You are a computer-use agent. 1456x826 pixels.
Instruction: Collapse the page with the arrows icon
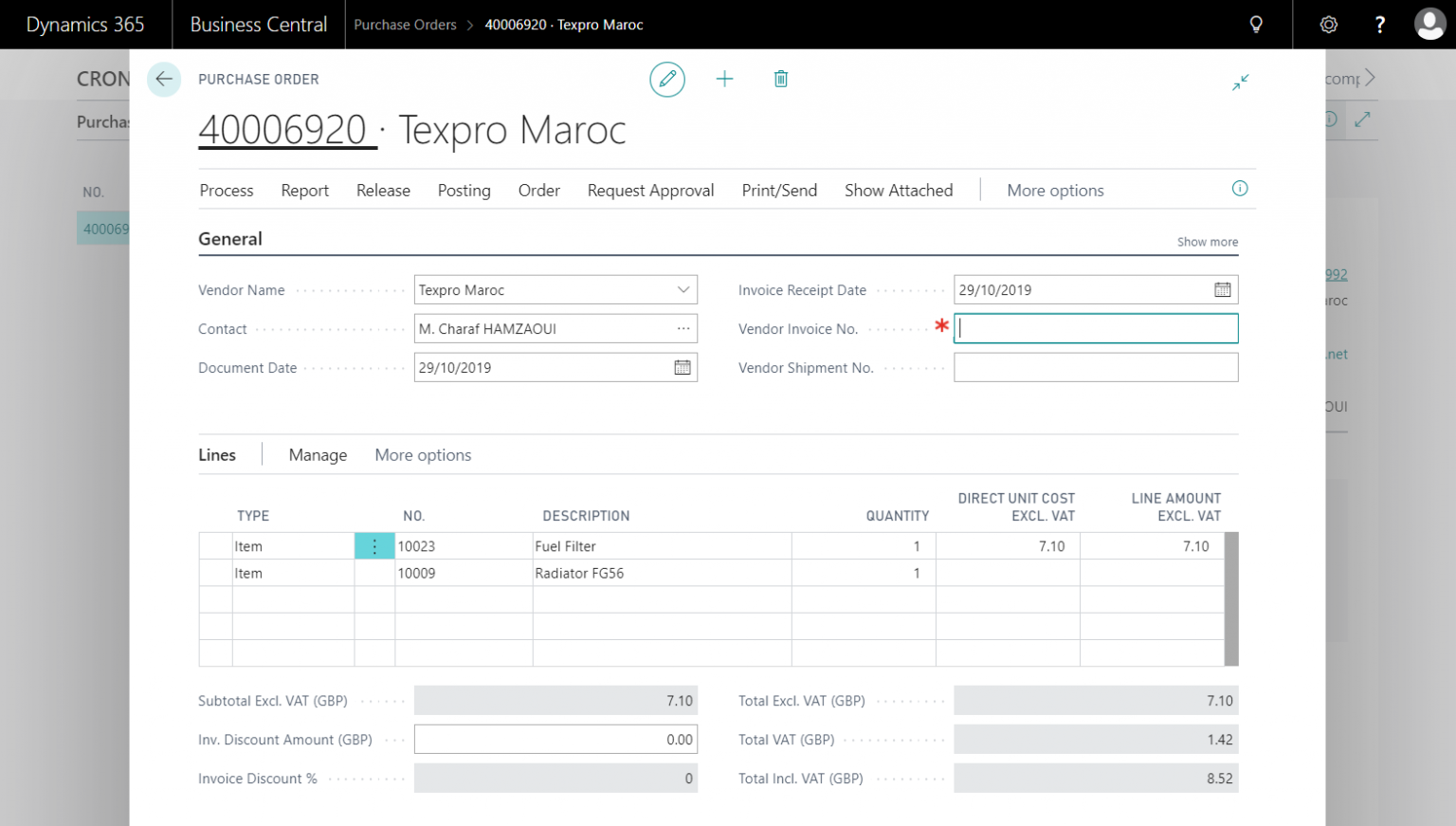(1240, 83)
